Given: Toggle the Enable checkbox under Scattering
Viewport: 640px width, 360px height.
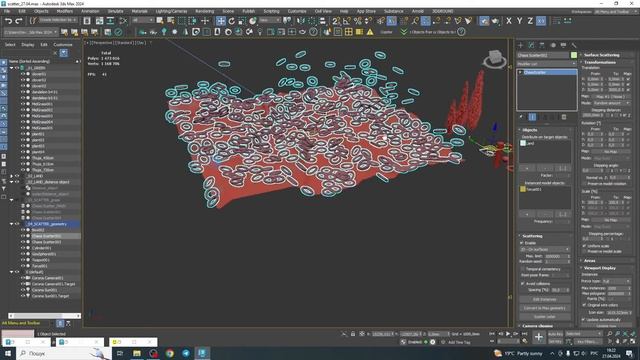Looking at the screenshot, I should click(x=522, y=243).
